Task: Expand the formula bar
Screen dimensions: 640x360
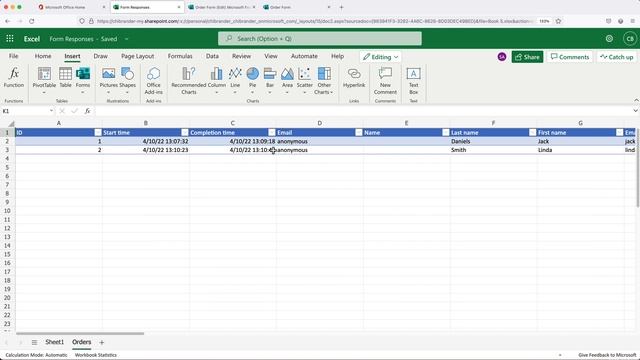Action: click(x=635, y=111)
